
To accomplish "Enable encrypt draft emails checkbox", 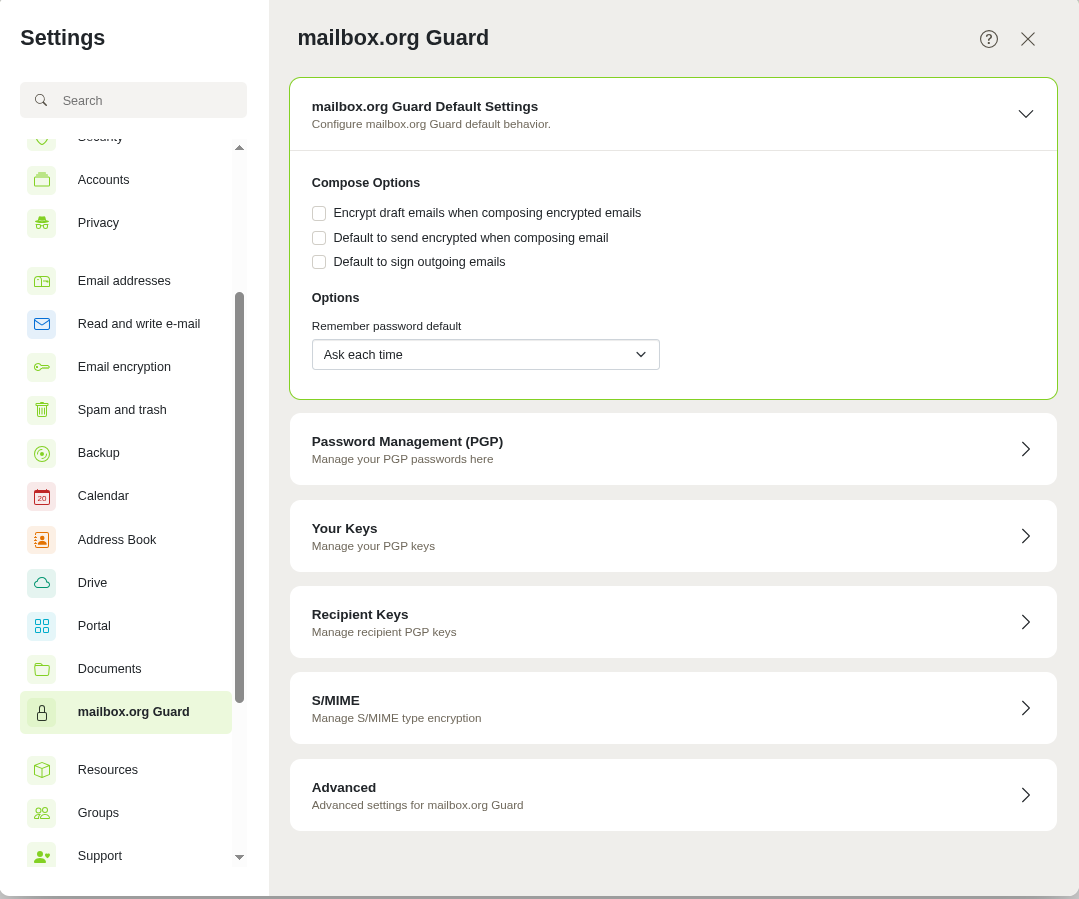I will point(319,213).
